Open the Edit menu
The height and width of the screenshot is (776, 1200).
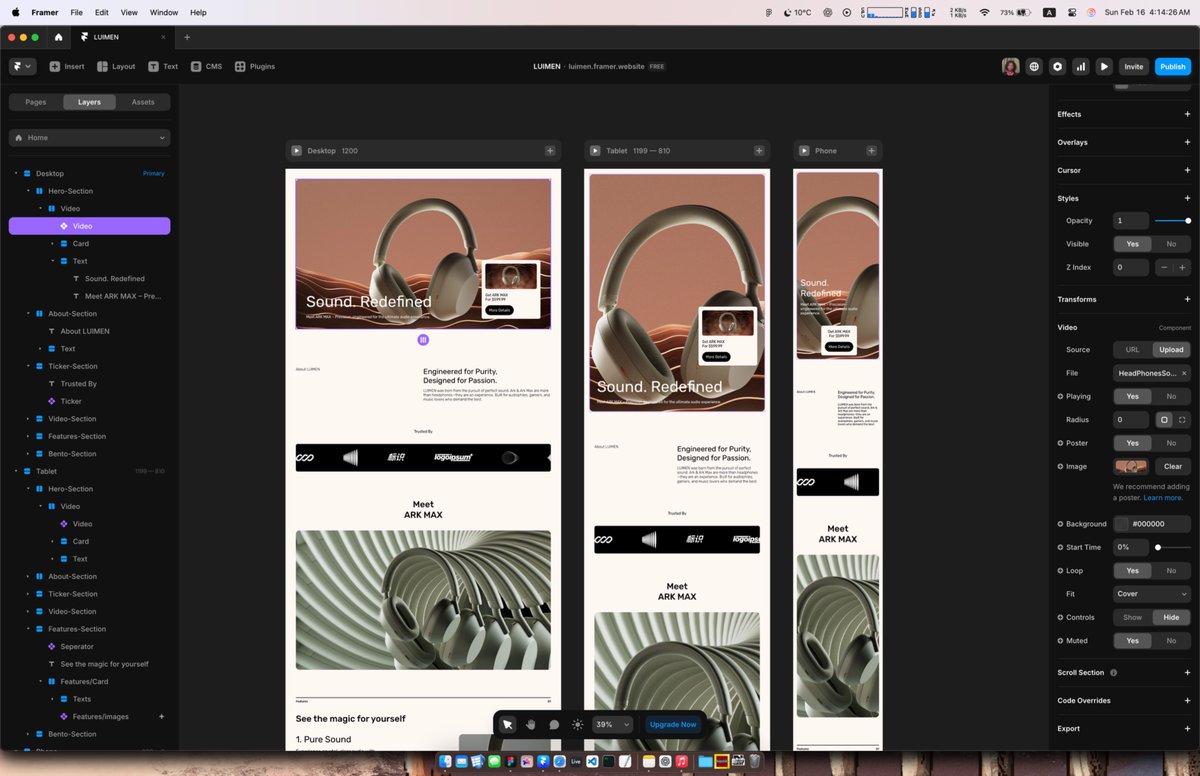coord(102,12)
